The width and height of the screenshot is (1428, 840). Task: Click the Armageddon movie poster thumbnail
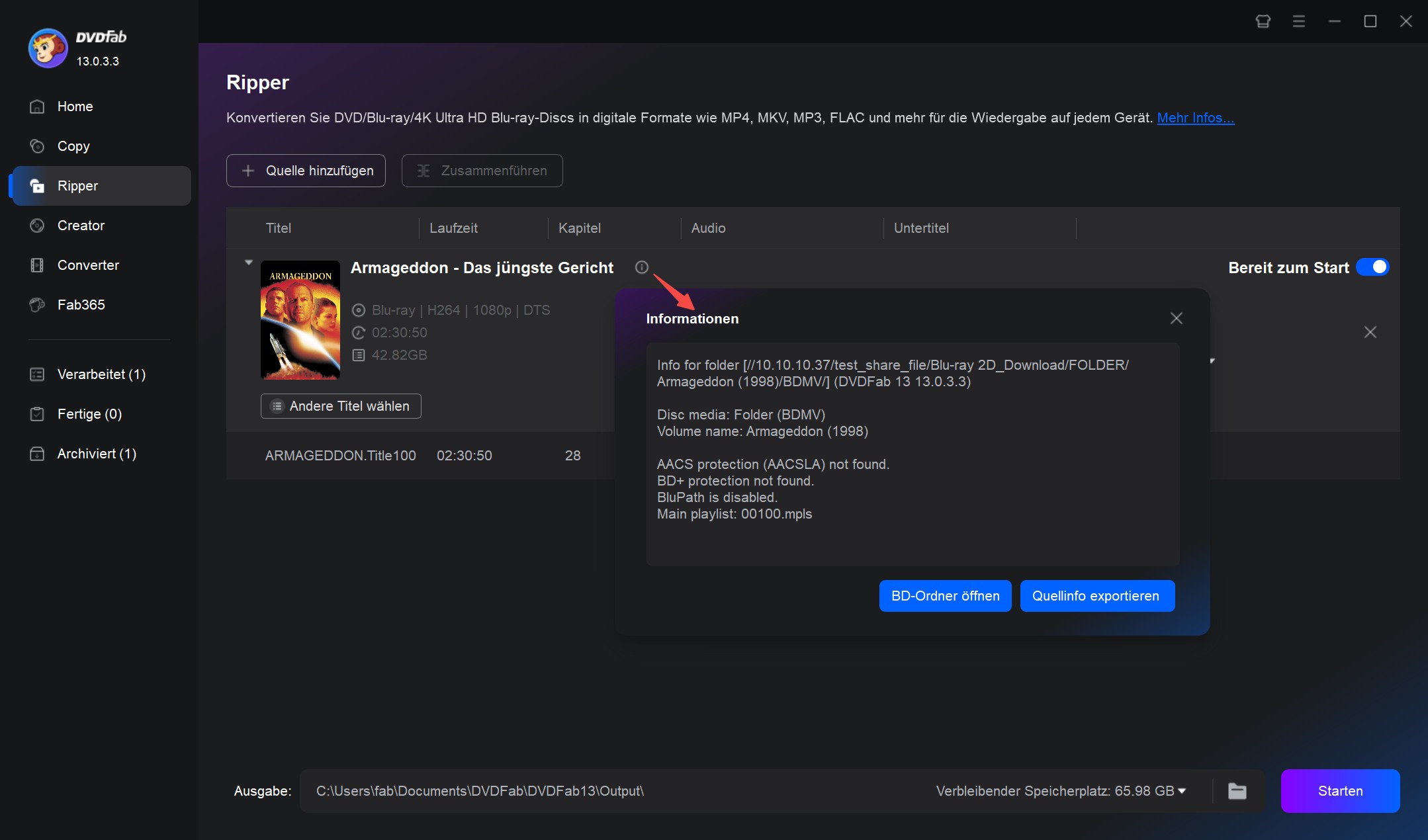coord(300,320)
